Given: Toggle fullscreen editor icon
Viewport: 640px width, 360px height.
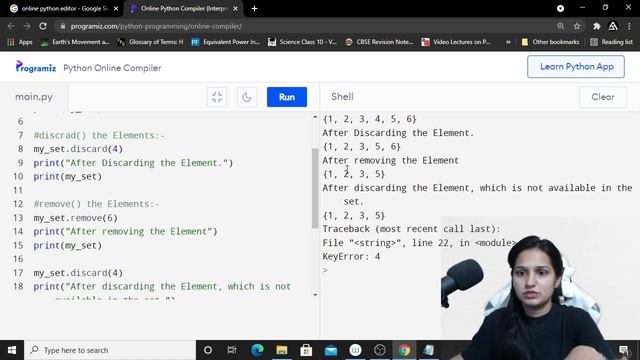Looking at the screenshot, I should pos(217,97).
